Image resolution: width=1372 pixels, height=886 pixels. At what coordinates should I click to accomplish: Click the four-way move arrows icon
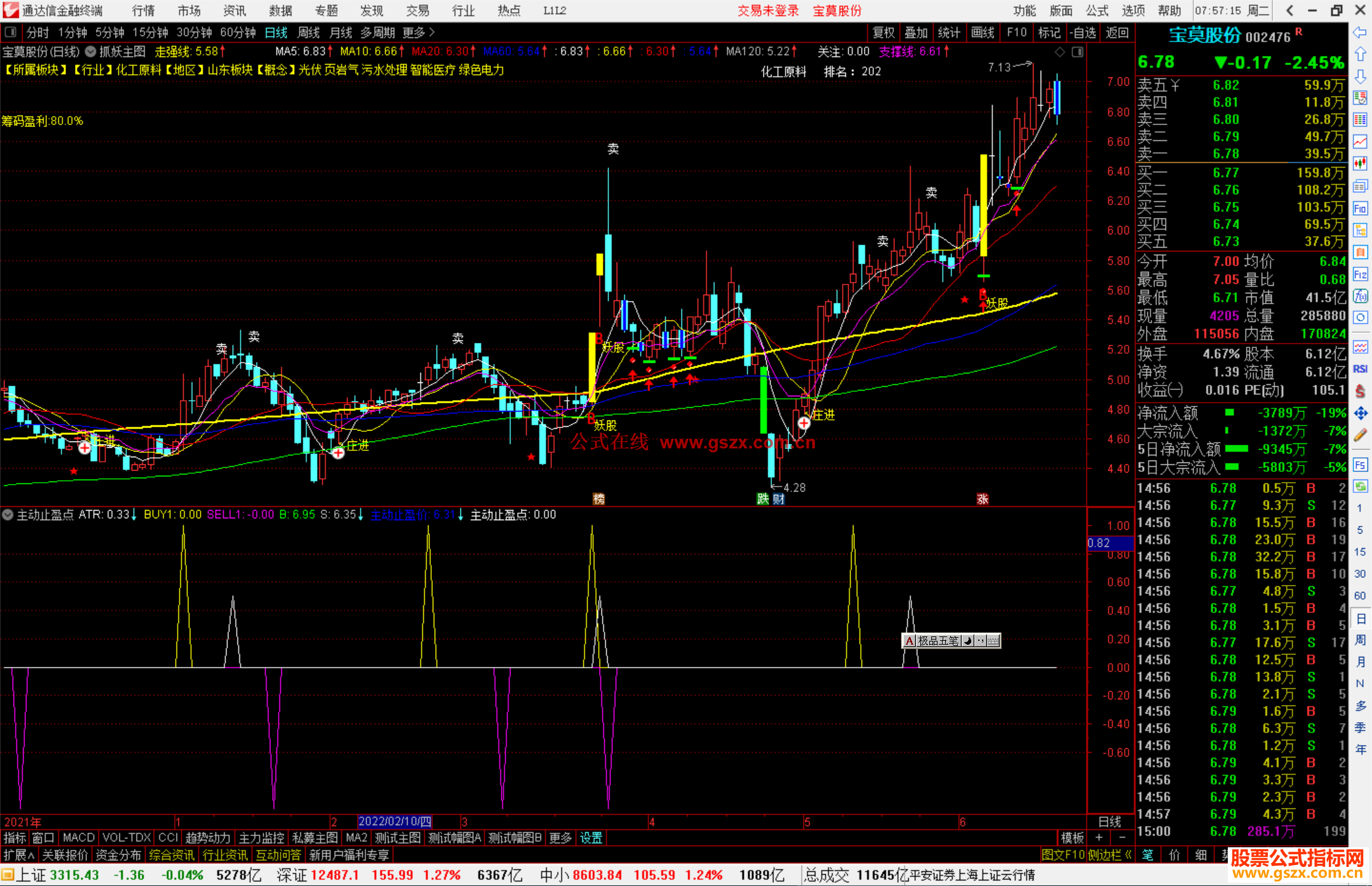1360,413
